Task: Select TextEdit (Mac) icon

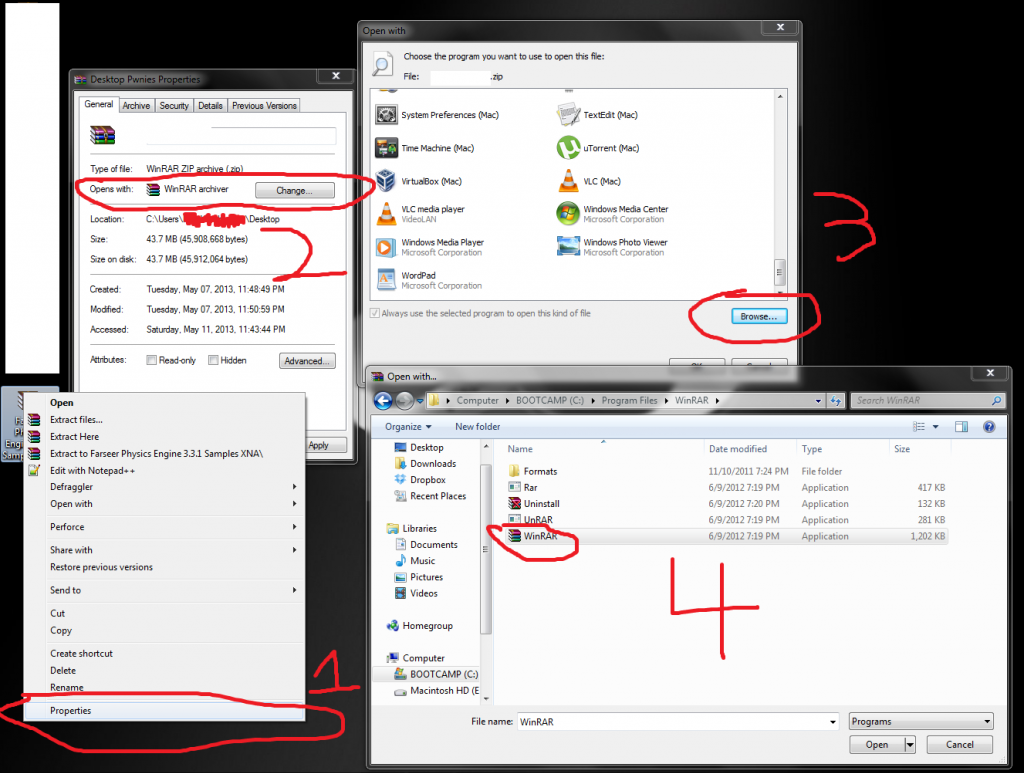Action: tap(568, 115)
